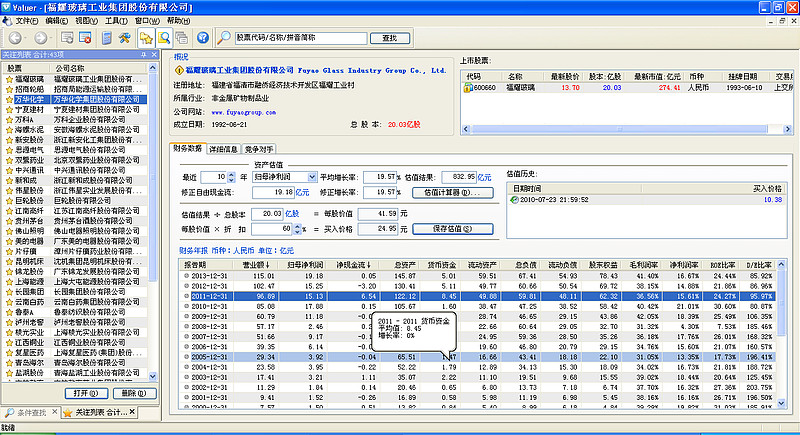Open the 窗口(W) menu
The width and height of the screenshot is (800, 435).
[x=147, y=21]
